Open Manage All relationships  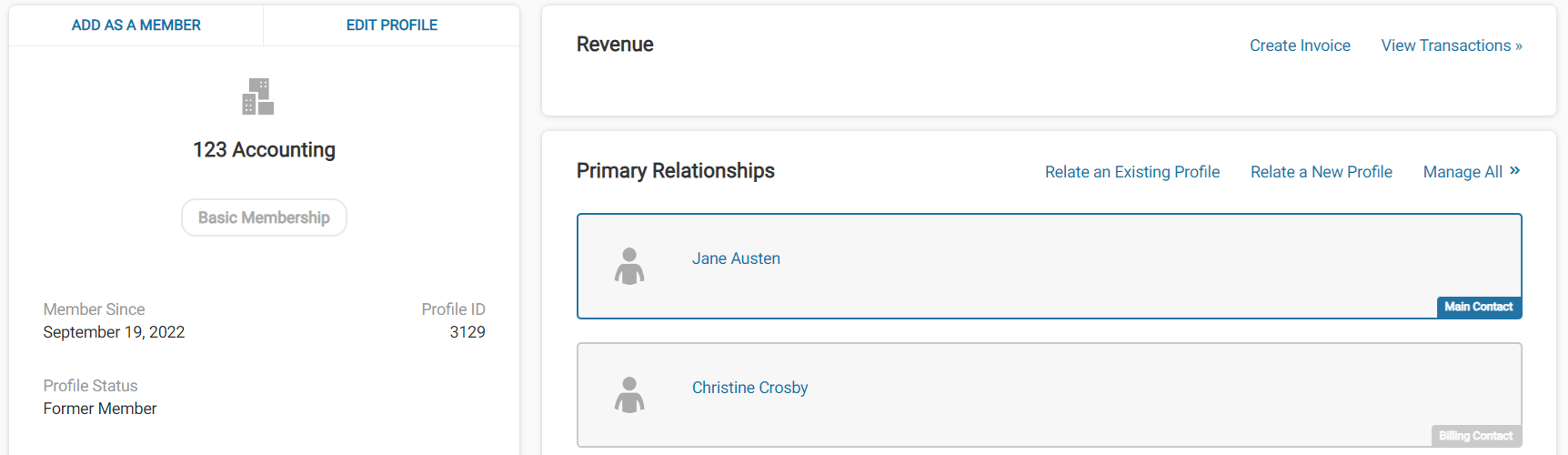point(1462,172)
